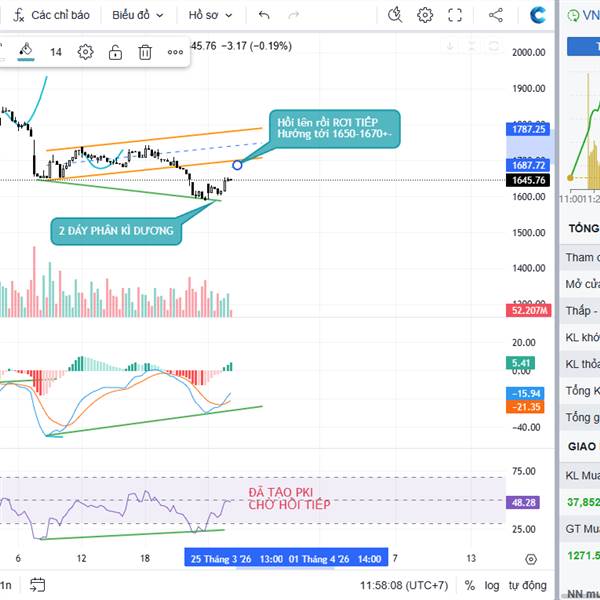
Task: Open time axis settings gear icon
Action: (531, 559)
